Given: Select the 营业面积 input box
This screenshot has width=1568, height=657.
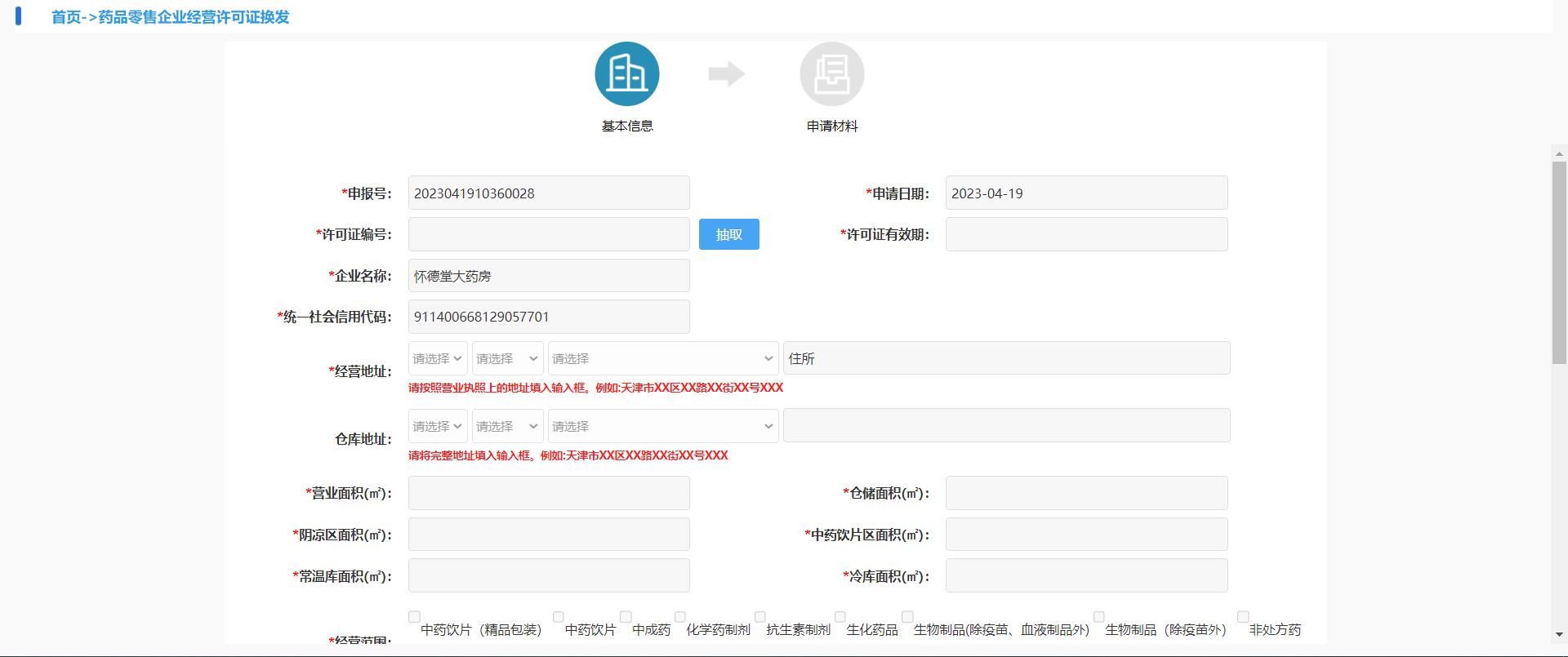Looking at the screenshot, I should (x=549, y=493).
